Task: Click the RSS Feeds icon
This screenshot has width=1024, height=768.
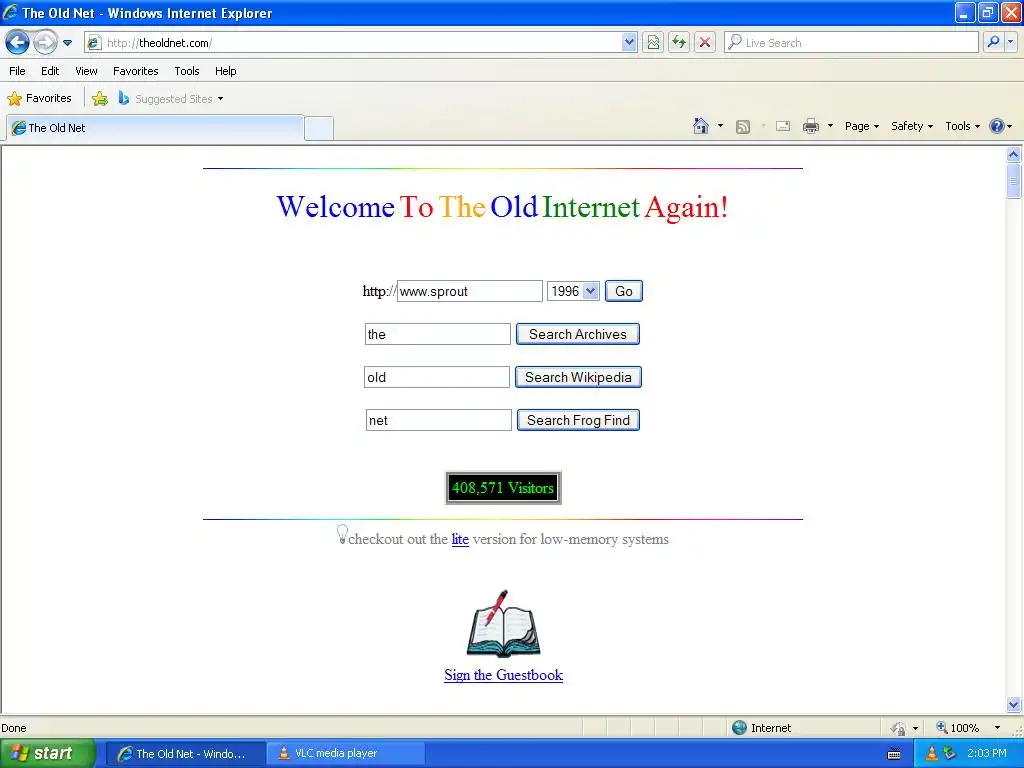Action: pos(743,127)
